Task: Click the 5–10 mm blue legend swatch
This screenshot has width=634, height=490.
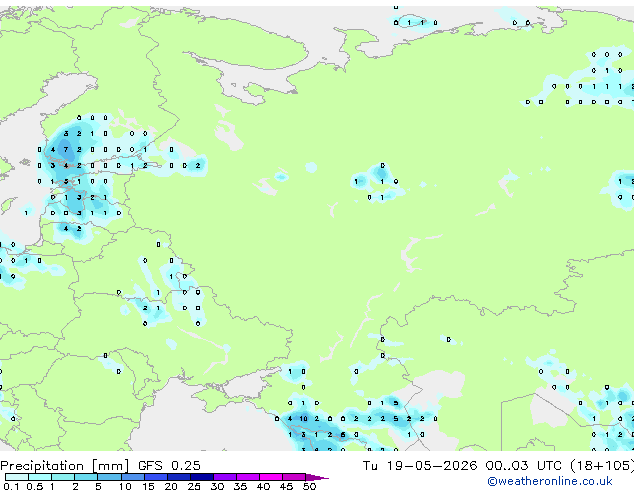Action: coord(109,477)
